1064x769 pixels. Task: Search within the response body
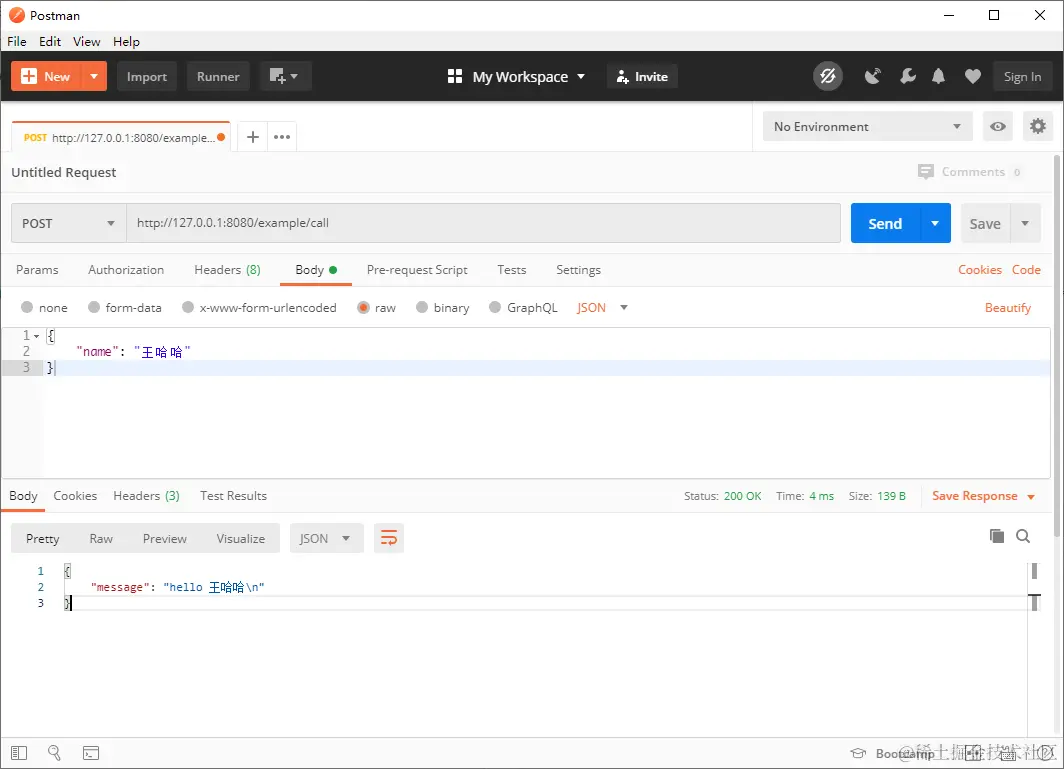click(x=1023, y=536)
